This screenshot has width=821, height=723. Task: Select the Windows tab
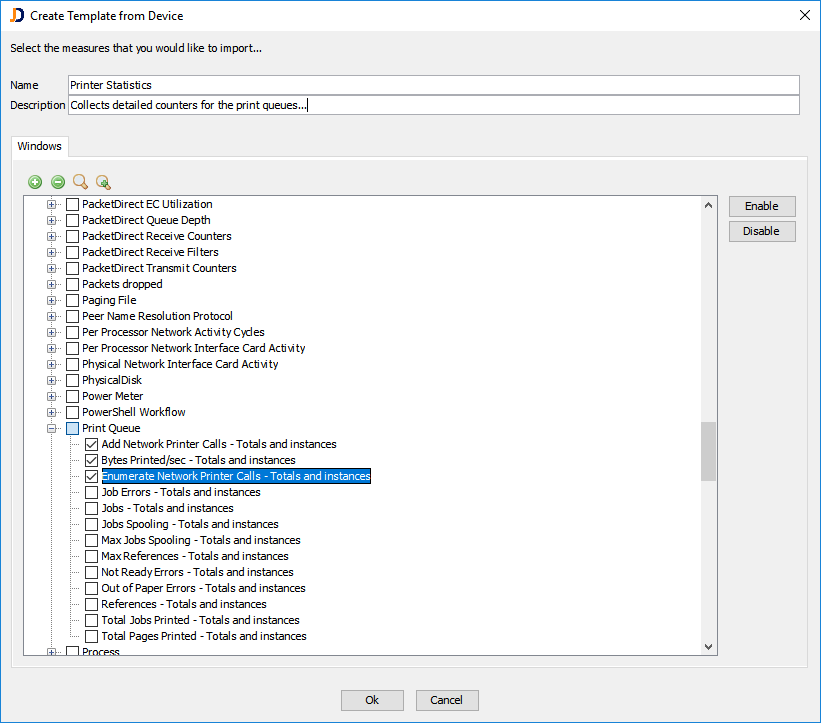(40, 146)
